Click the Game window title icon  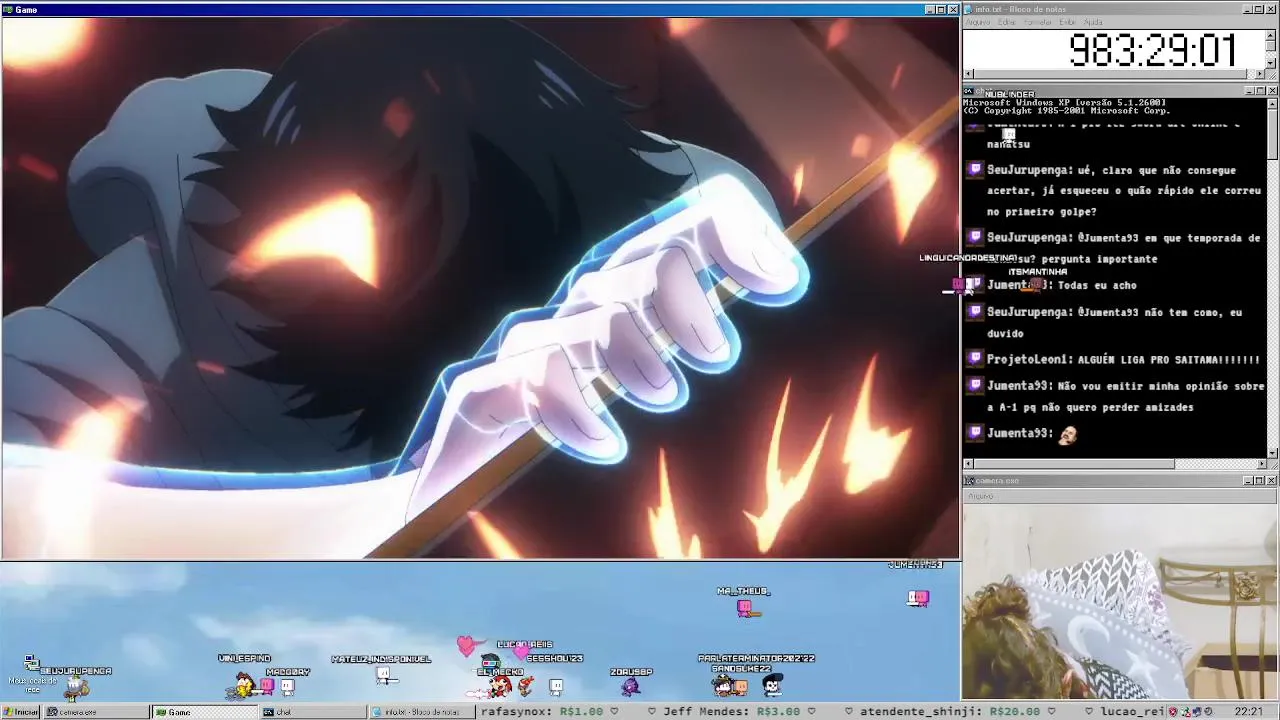point(8,9)
